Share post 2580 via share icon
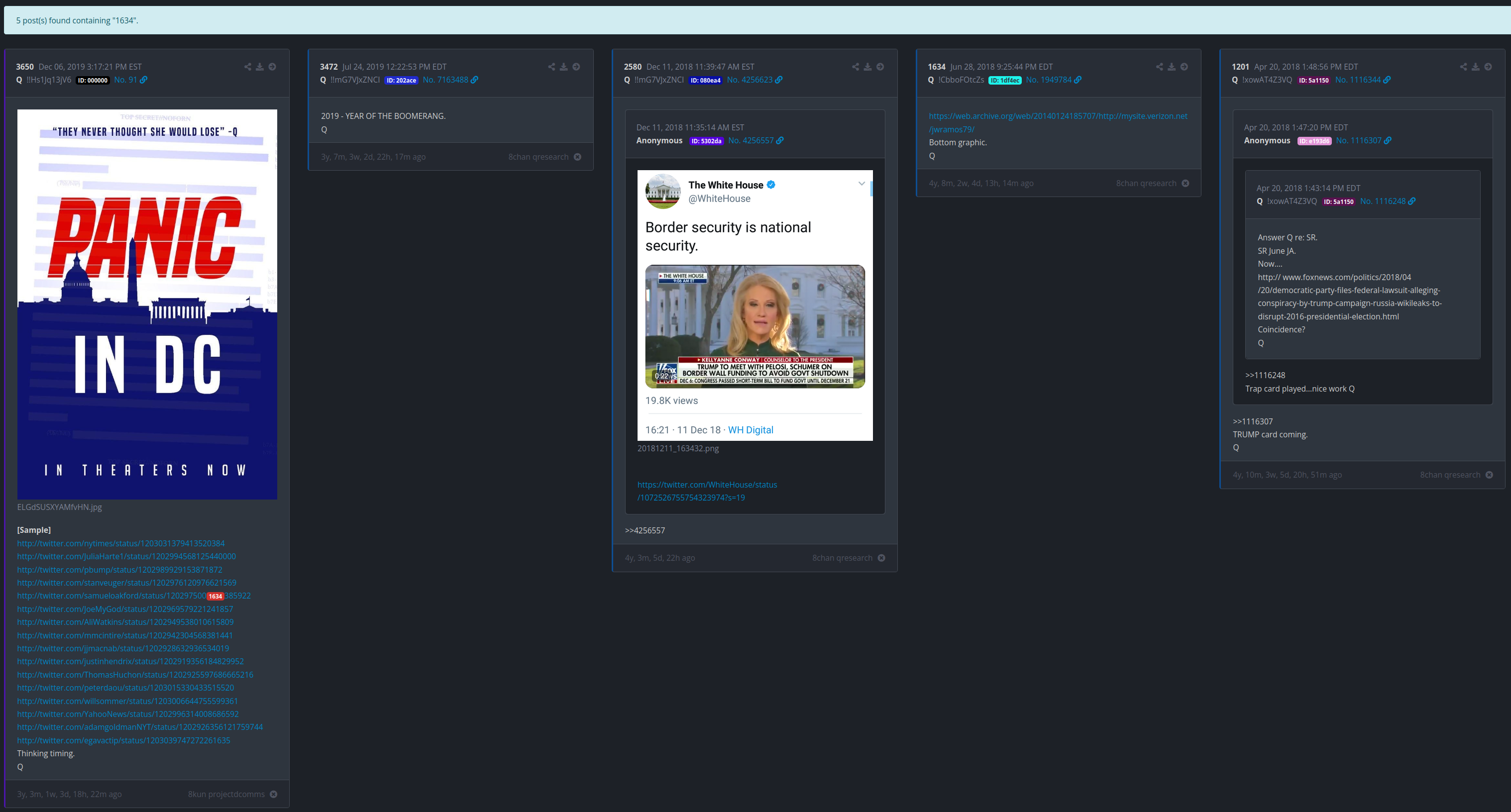This screenshot has height=812, width=1511. (x=855, y=67)
